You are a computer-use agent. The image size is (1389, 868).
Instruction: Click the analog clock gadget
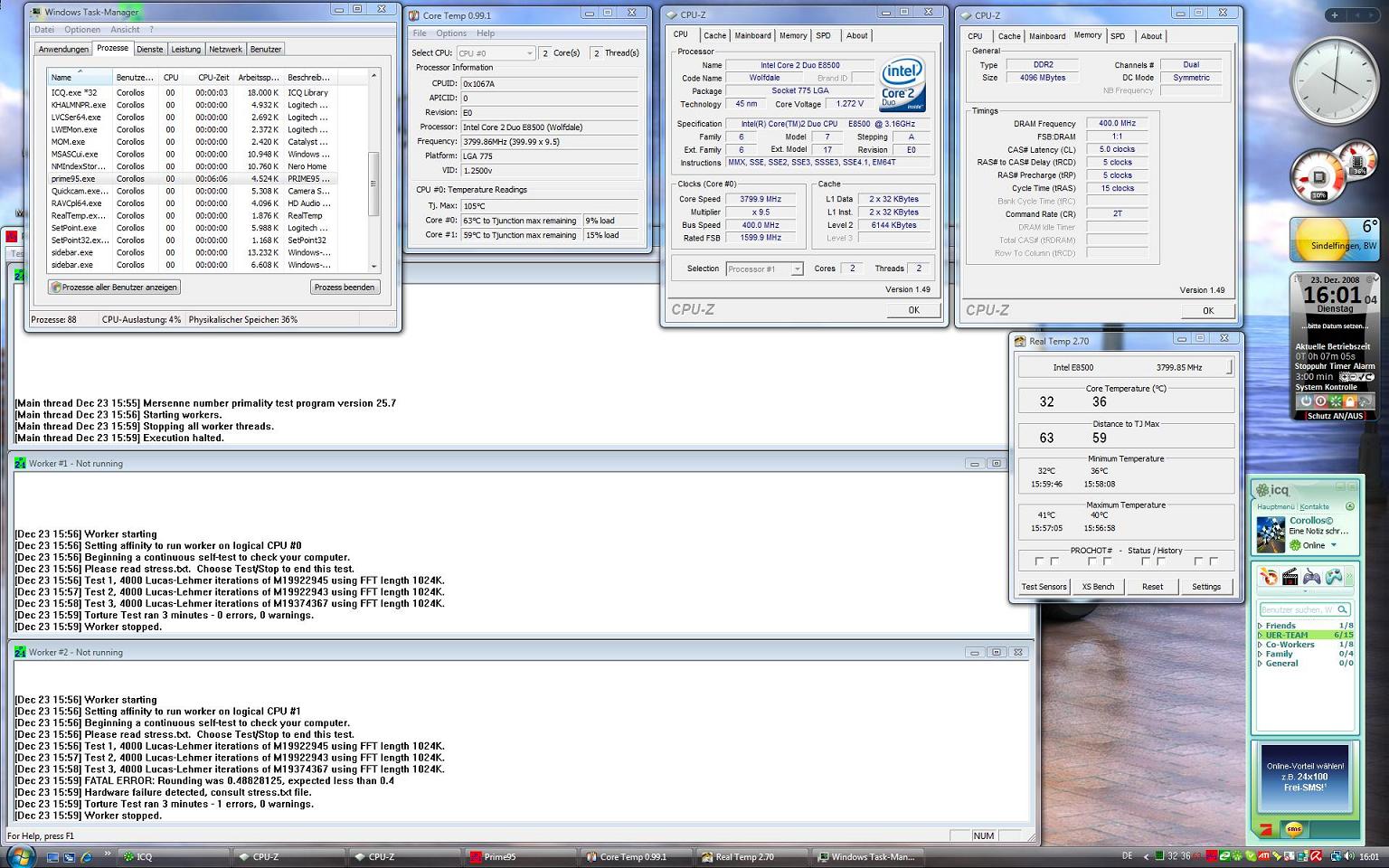pos(1336,81)
